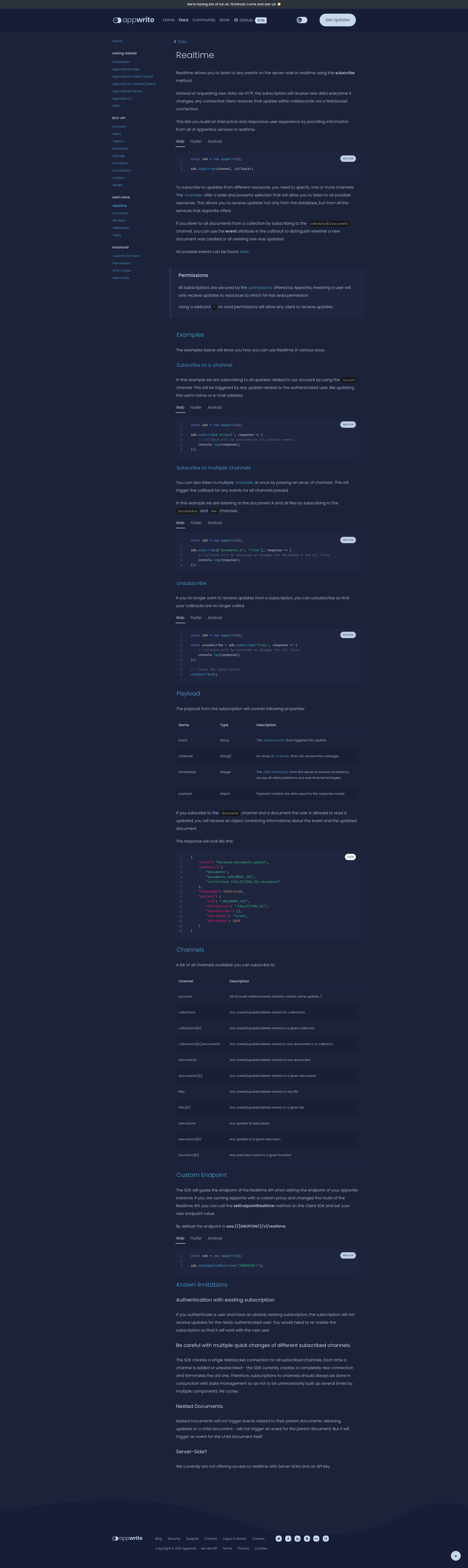Click the GitHub 10.9k star count badge
This screenshot has width=468, height=1568.
(261, 20)
